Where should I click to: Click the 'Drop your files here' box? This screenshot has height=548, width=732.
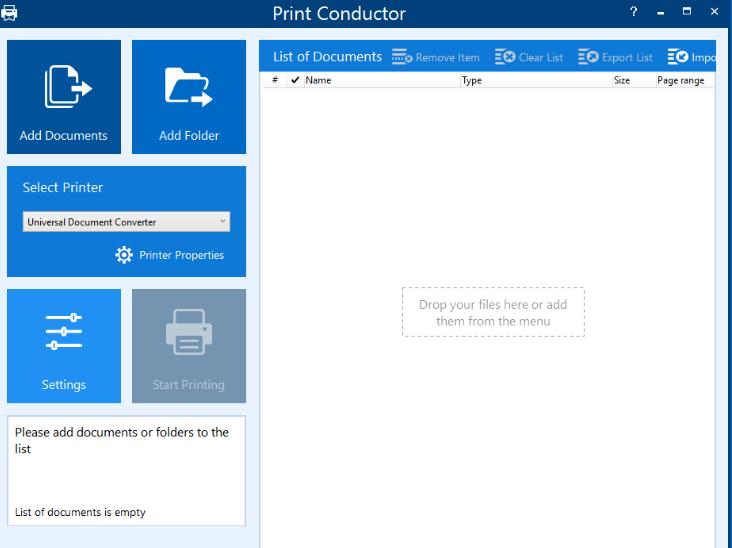(493, 312)
